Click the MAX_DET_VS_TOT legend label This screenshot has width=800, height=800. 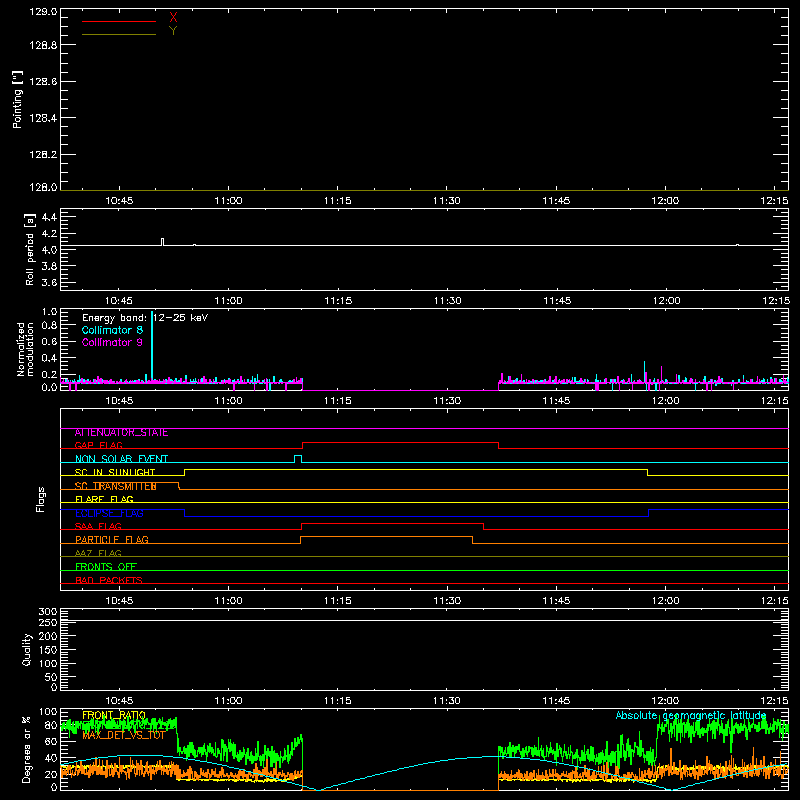click(x=123, y=736)
